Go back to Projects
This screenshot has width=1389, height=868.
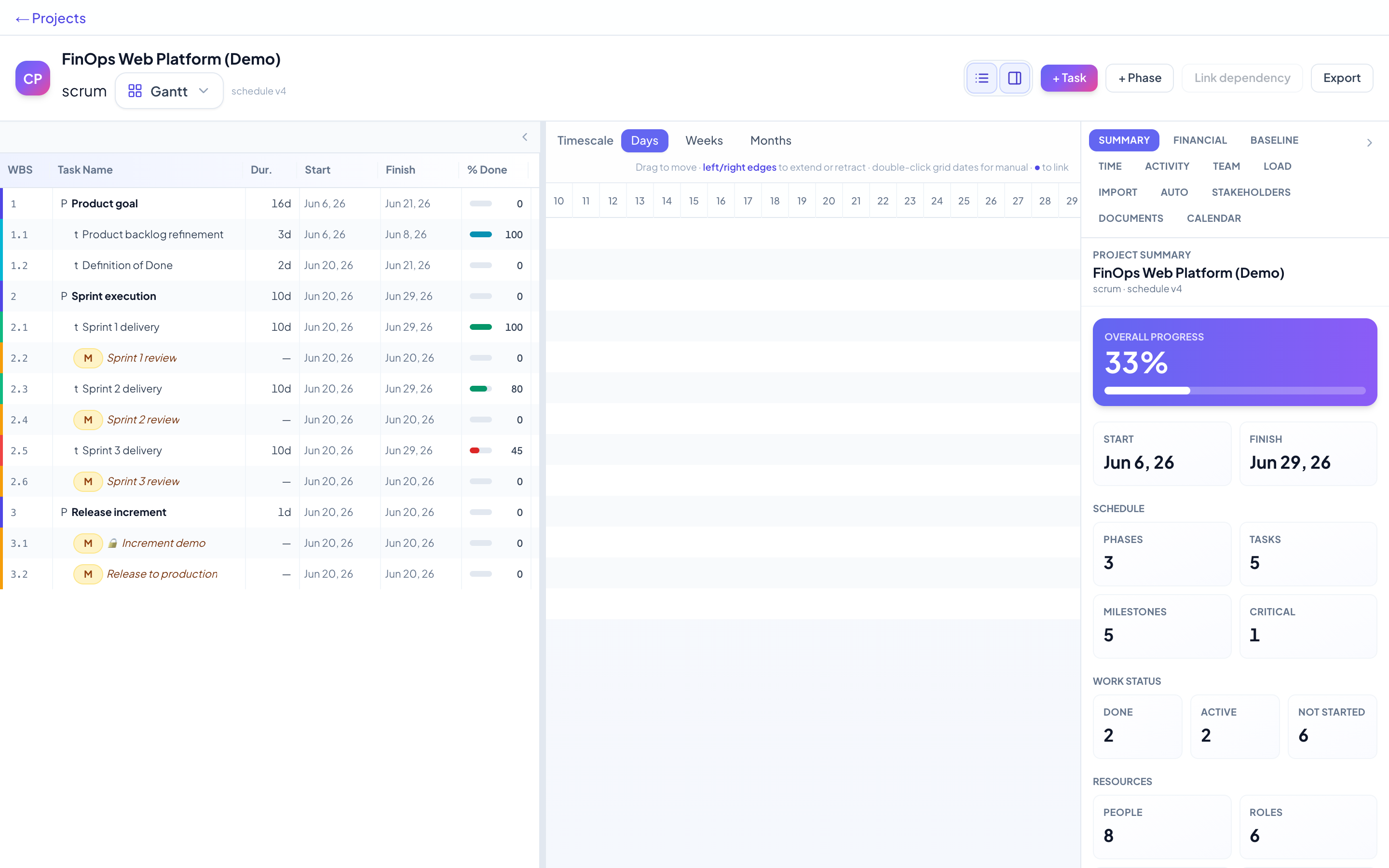51,18
